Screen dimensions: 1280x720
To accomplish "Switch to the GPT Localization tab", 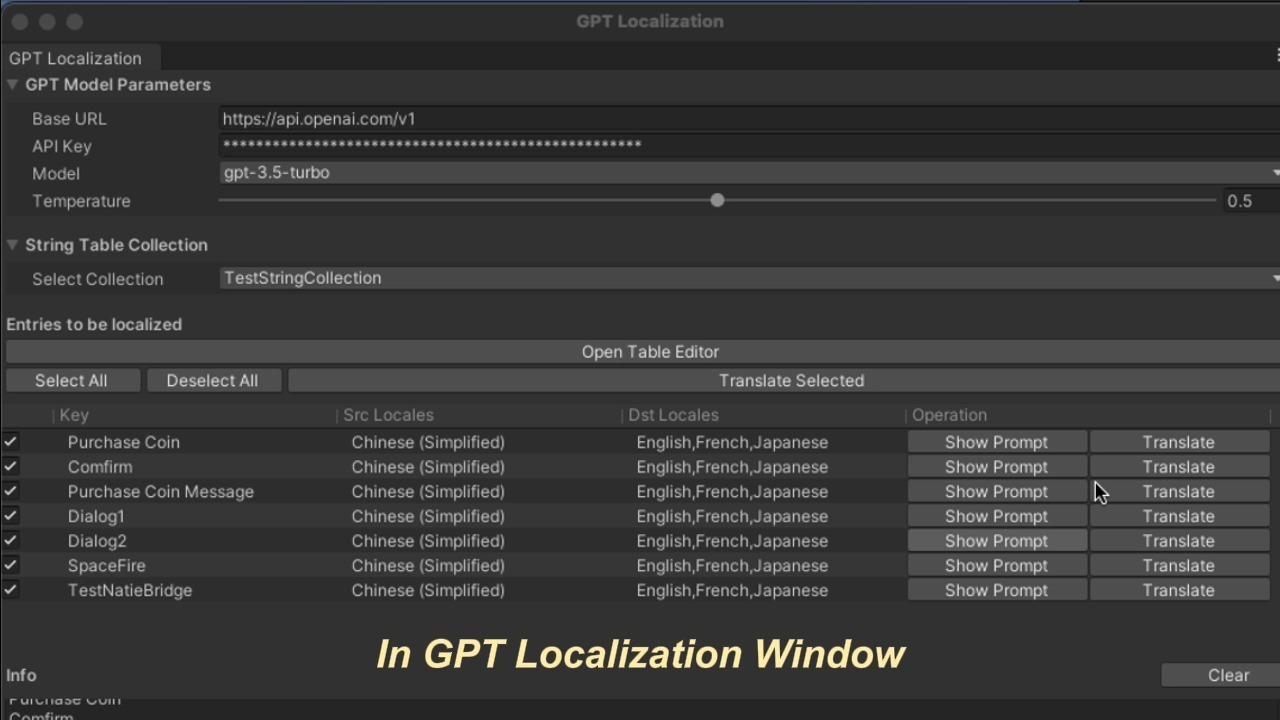I will [75, 58].
